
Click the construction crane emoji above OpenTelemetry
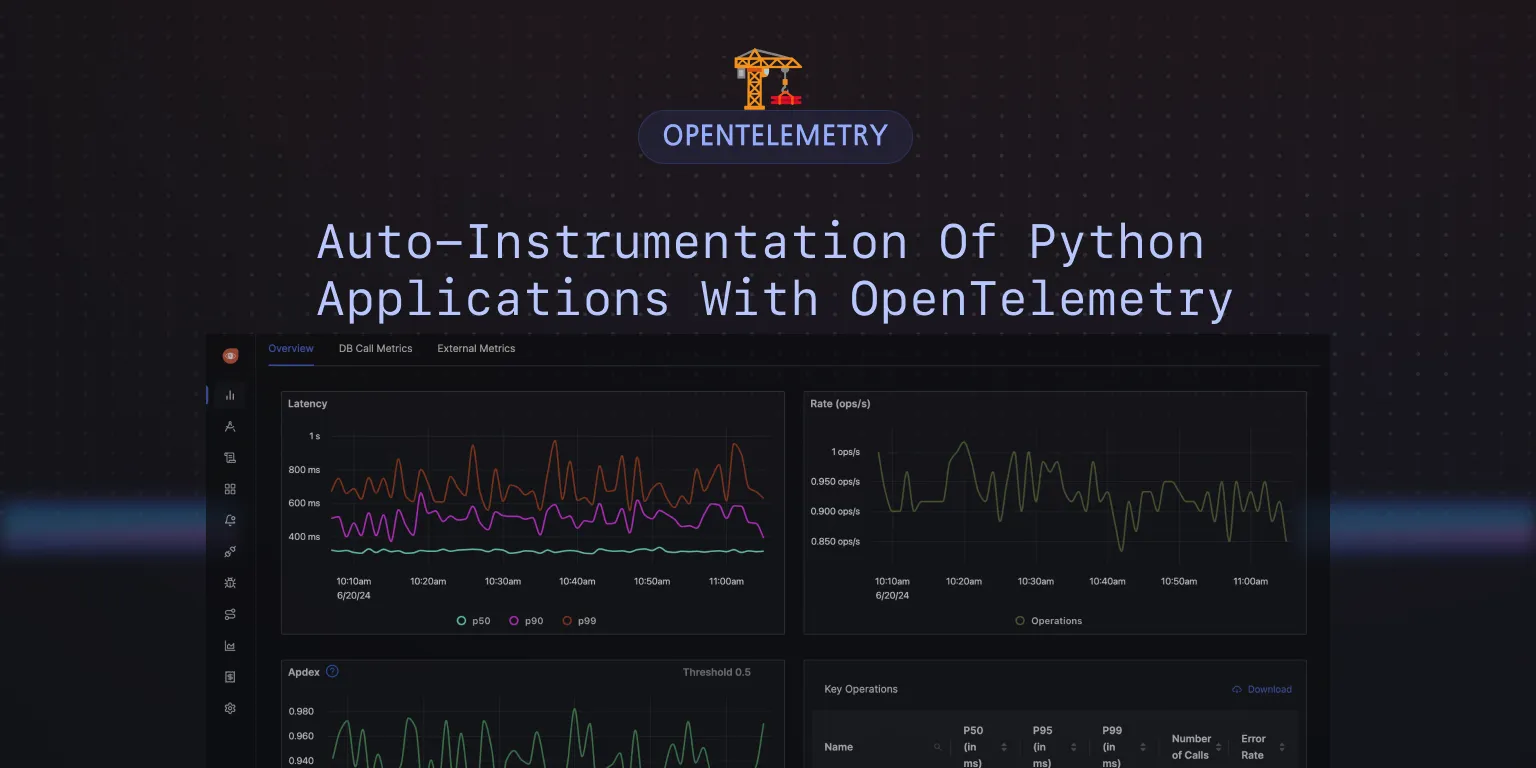768,79
